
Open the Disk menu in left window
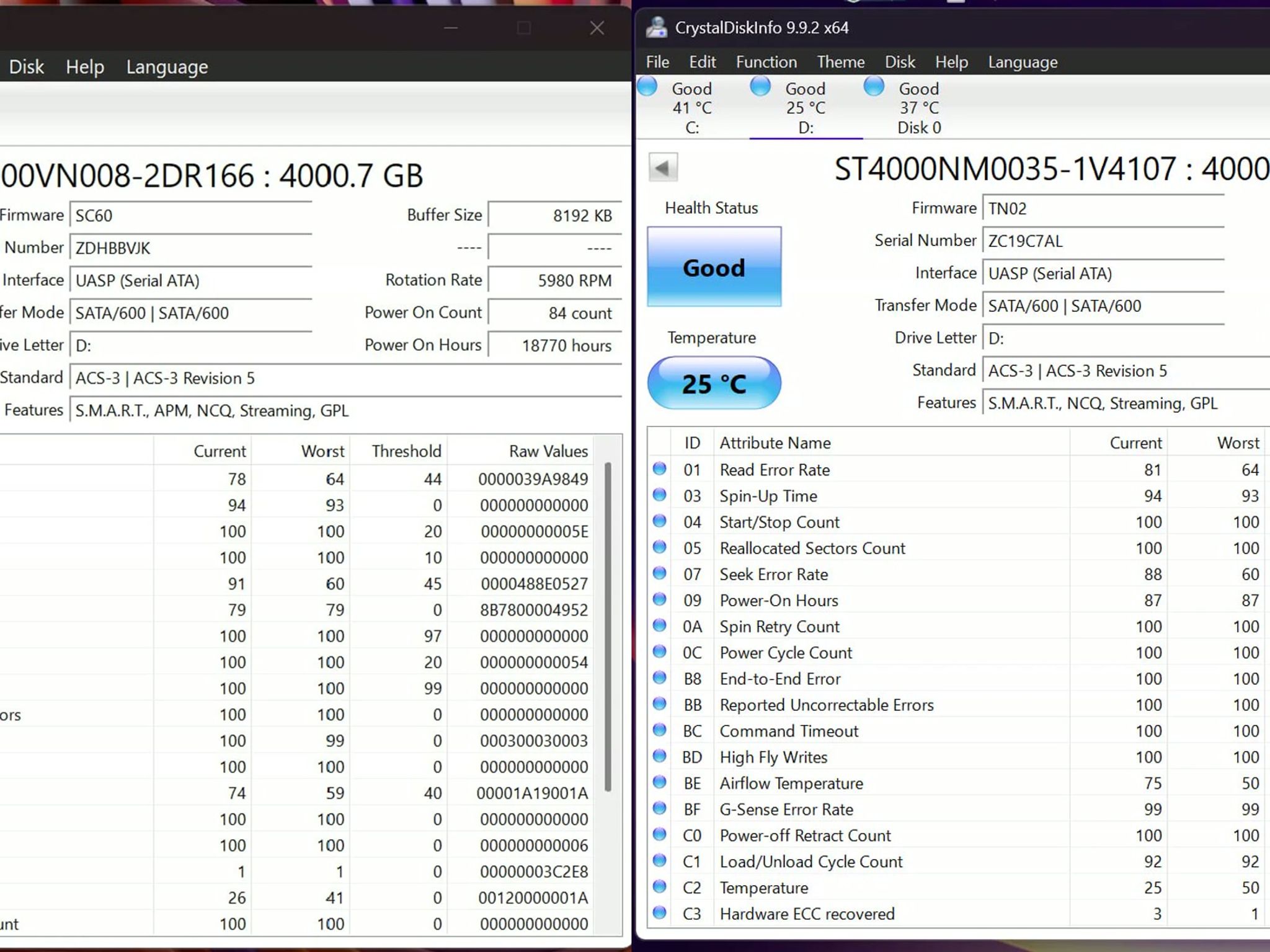pos(26,66)
